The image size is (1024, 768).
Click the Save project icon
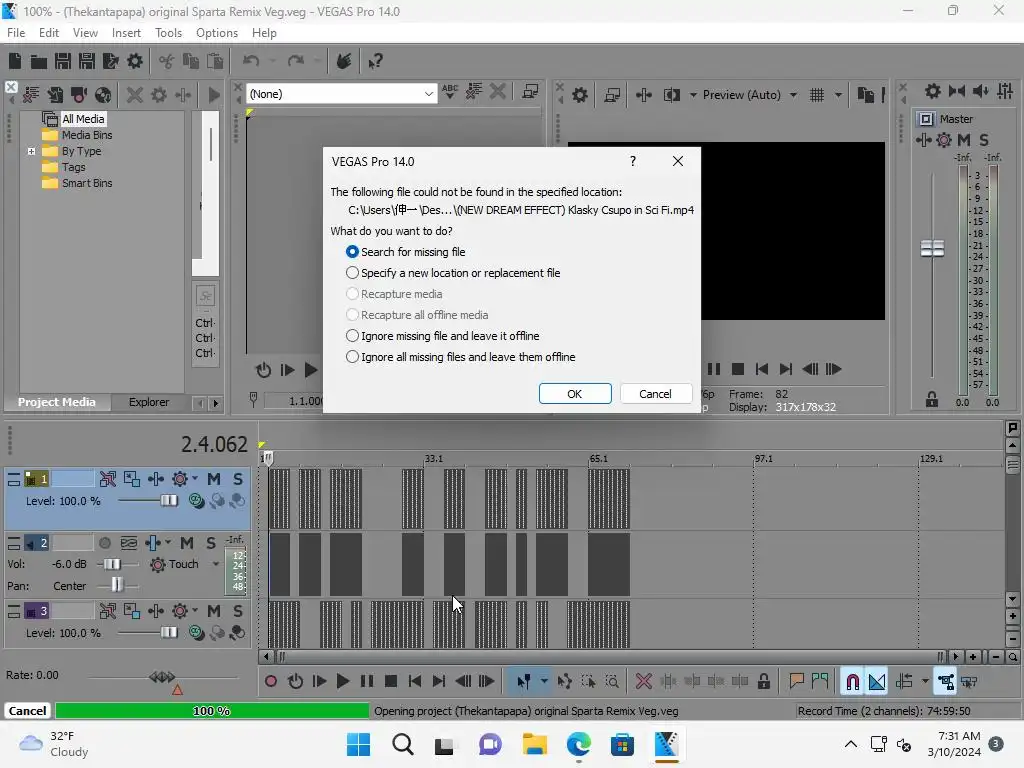point(63,61)
